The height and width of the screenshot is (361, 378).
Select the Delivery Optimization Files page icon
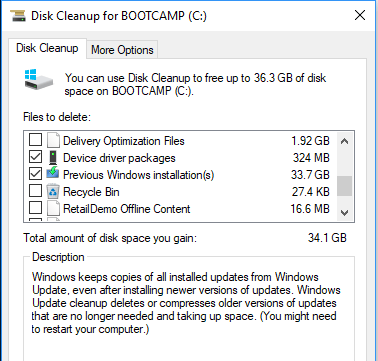pos(53,140)
